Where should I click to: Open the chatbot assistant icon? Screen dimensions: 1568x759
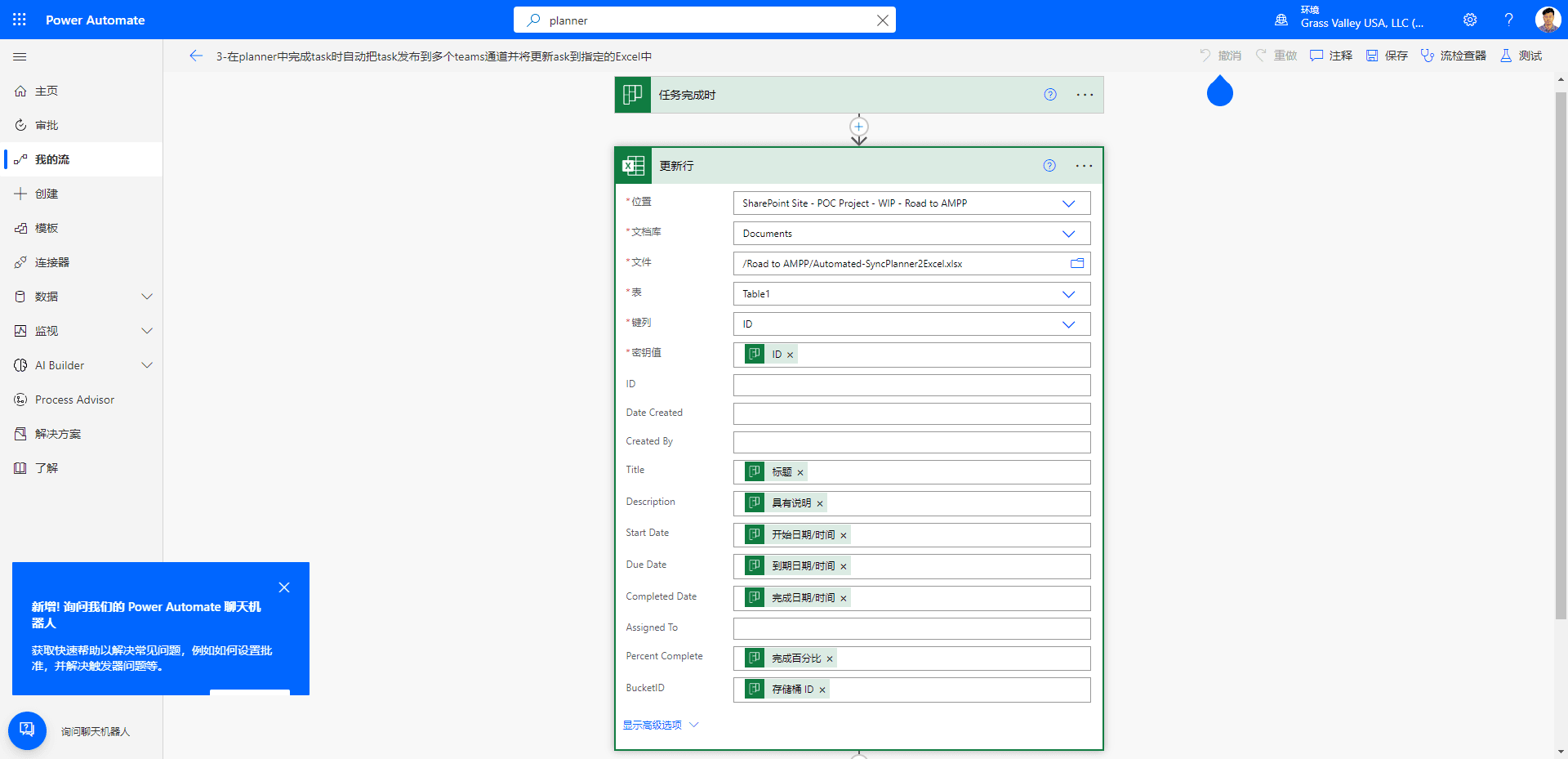point(27,730)
